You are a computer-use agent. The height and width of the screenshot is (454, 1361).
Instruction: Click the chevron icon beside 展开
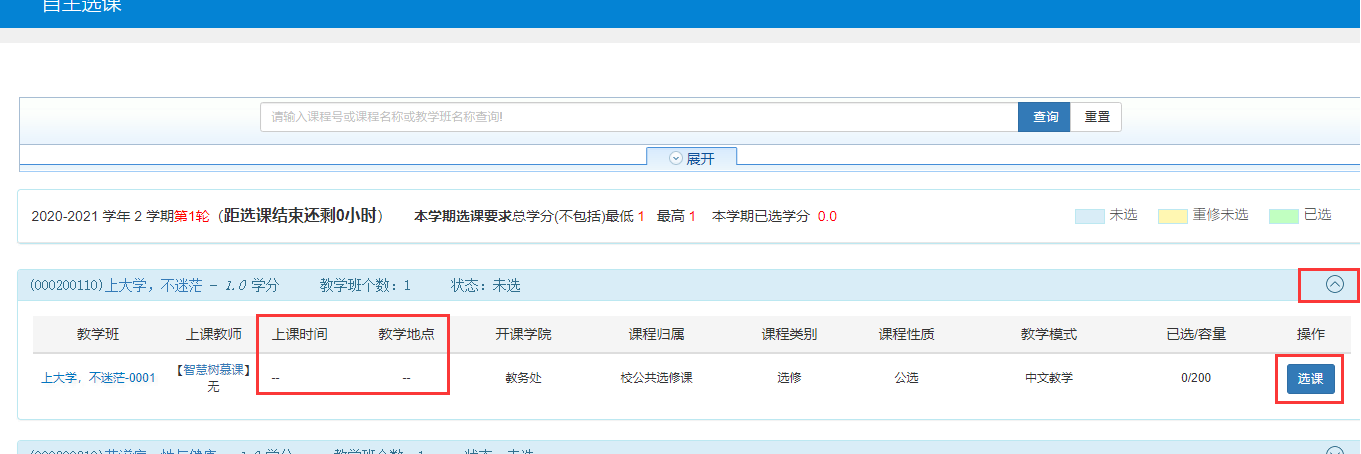pyautogui.click(x=675, y=158)
